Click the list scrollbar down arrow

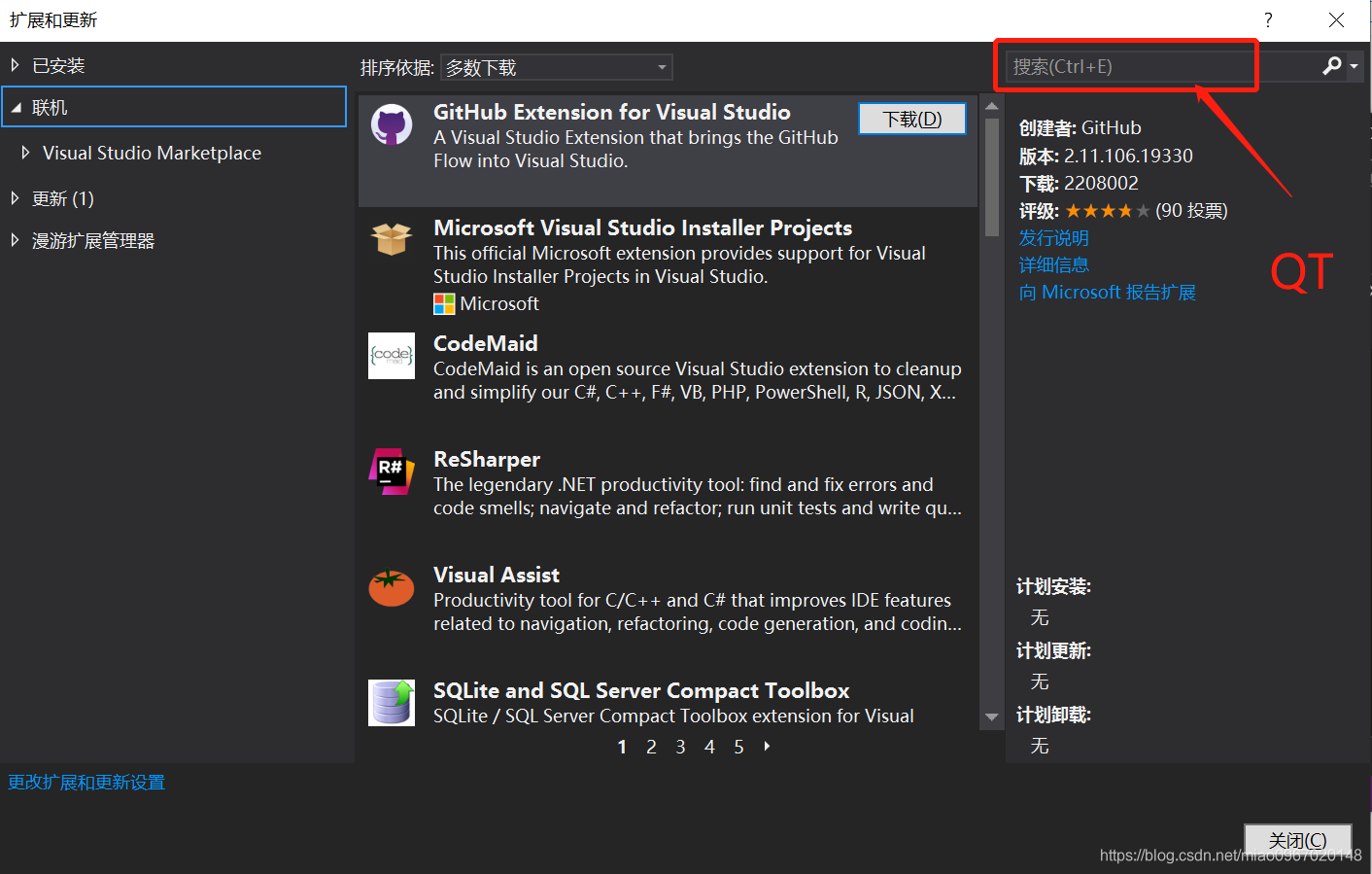(x=991, y=717)
